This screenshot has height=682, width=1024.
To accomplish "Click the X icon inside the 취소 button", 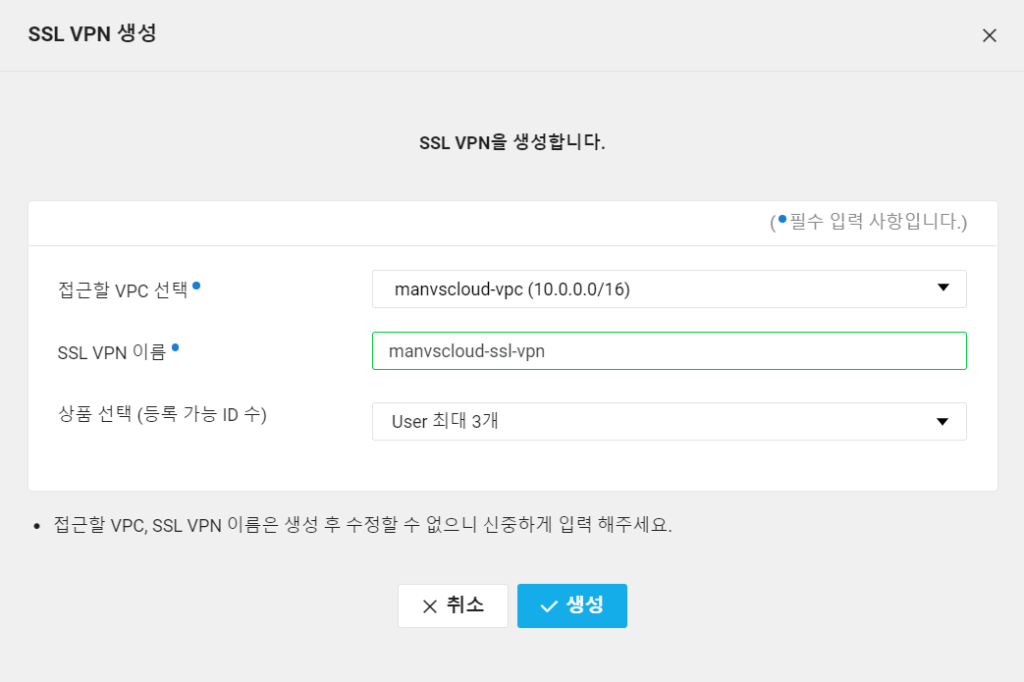I will click(430, 605).
